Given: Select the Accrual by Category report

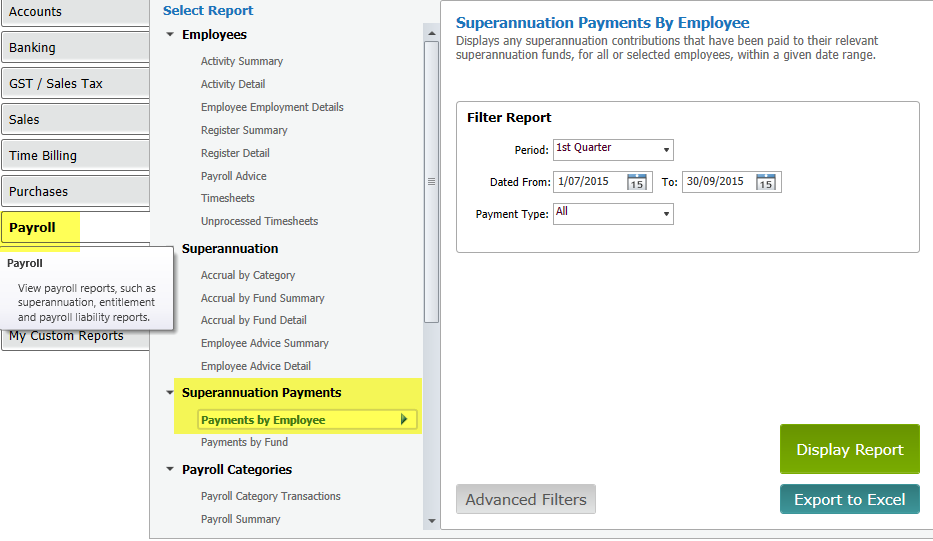Looking at the screenshot, I should coord(247,275).
